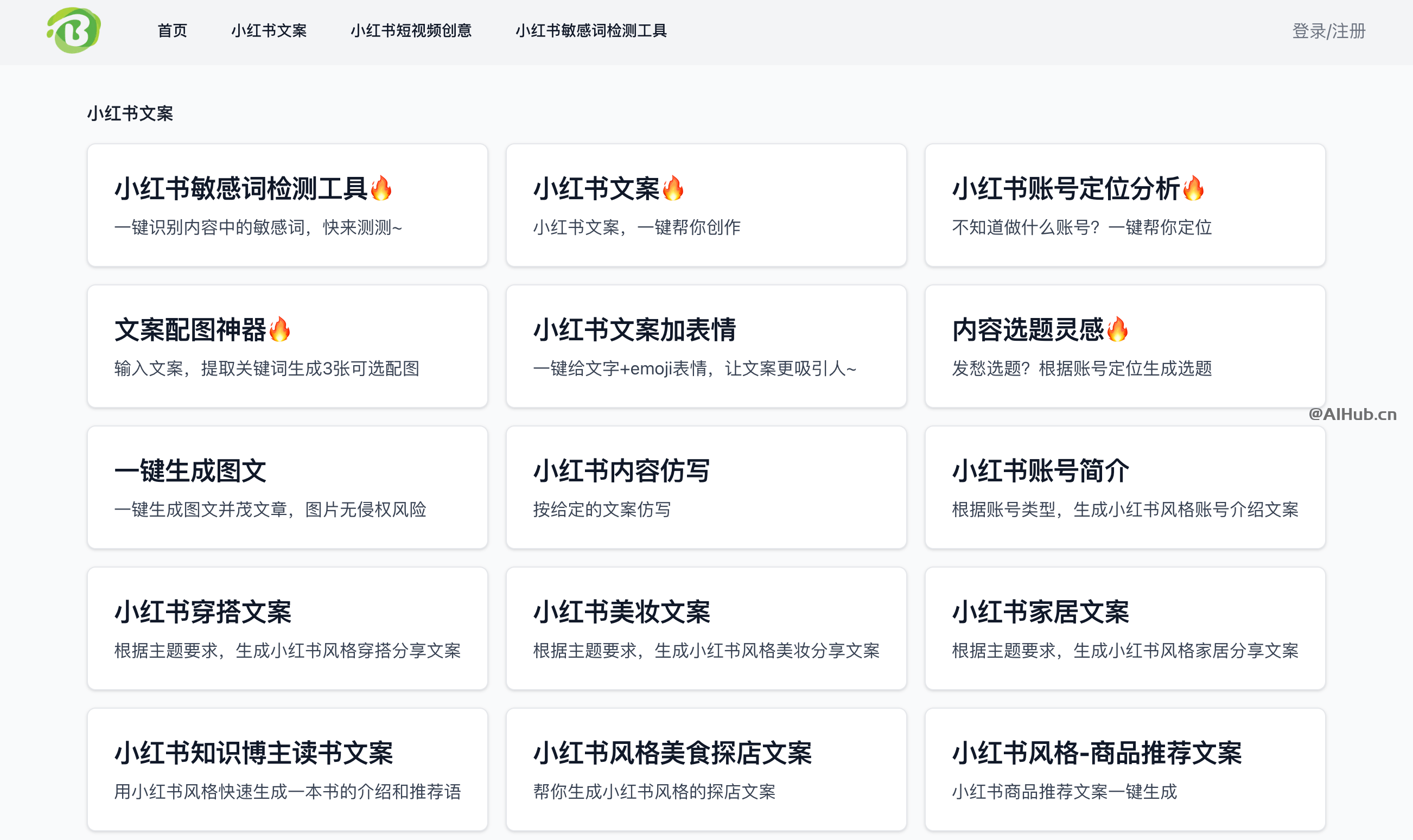
Task: Click the 登录/注册 link
Action: pyautogui.click(x=1328, y=30)
